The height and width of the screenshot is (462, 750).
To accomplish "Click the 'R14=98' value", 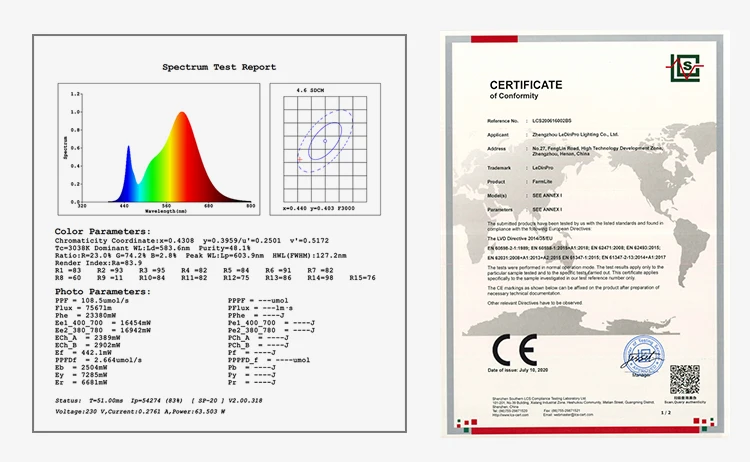I will (320, 277).
